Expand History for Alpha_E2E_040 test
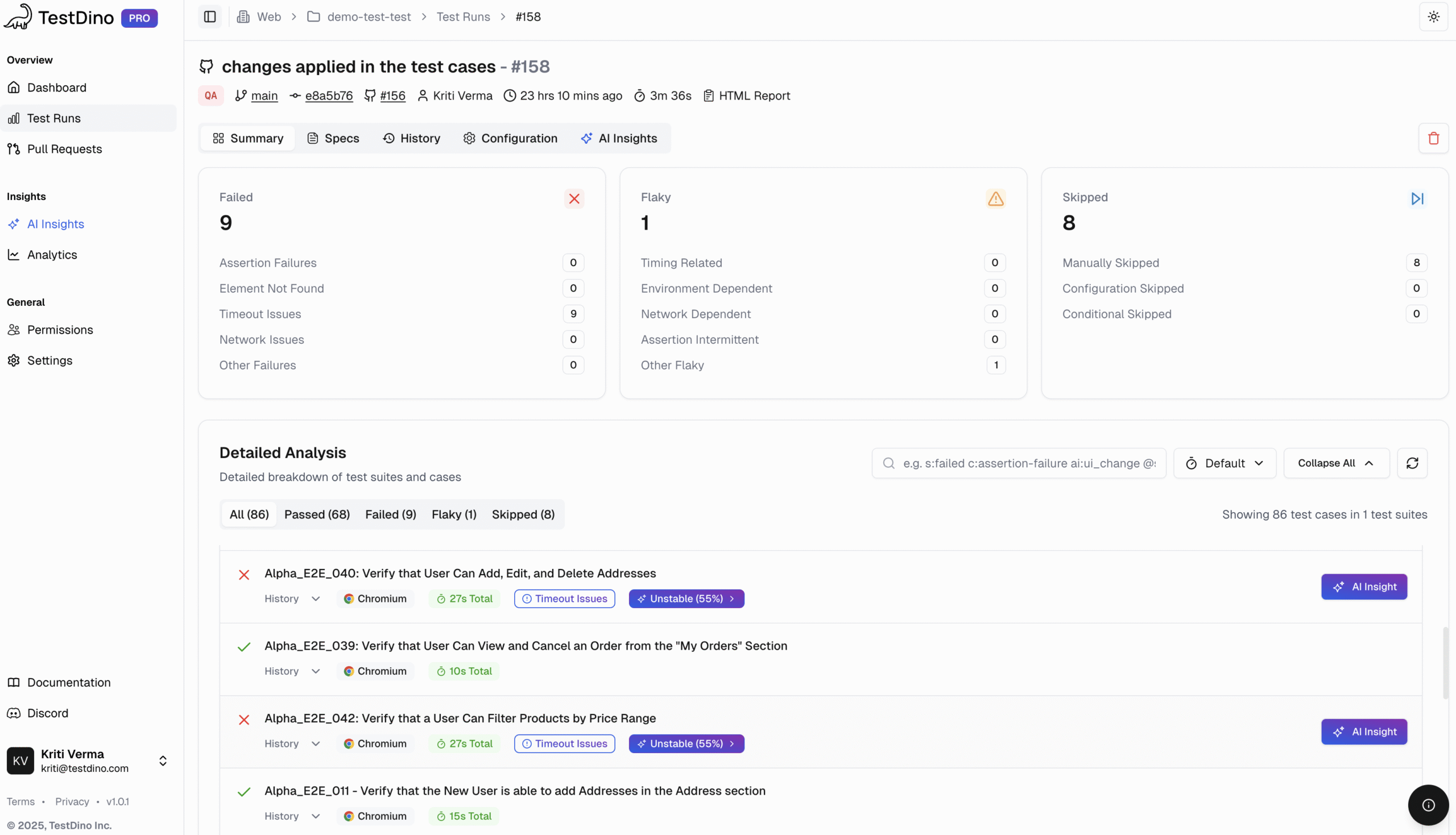The image size is (1456, 835). click(291, 598)
